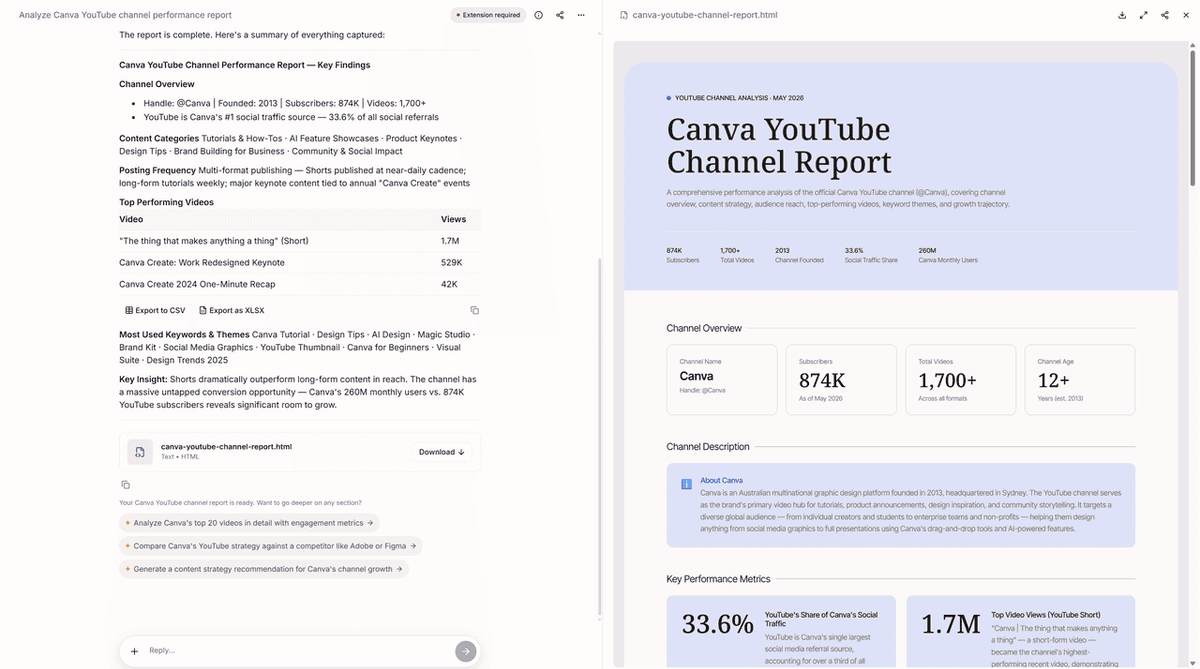The height and width of the screenshot is (669, 1200).
Task: Select 'Compare Canva's YouTube strategy' suggestion
Action: 270,546
